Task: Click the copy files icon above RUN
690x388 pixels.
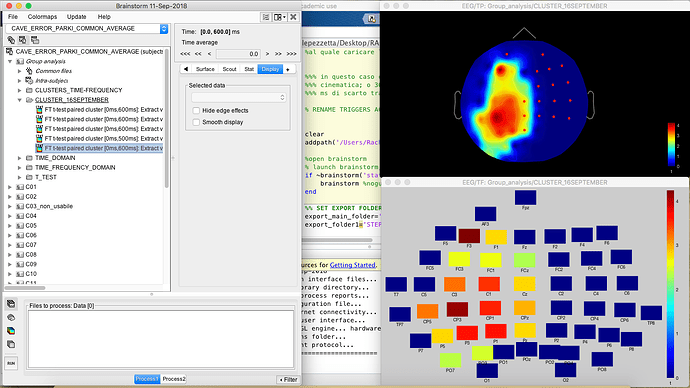Action: pos(11,344)
